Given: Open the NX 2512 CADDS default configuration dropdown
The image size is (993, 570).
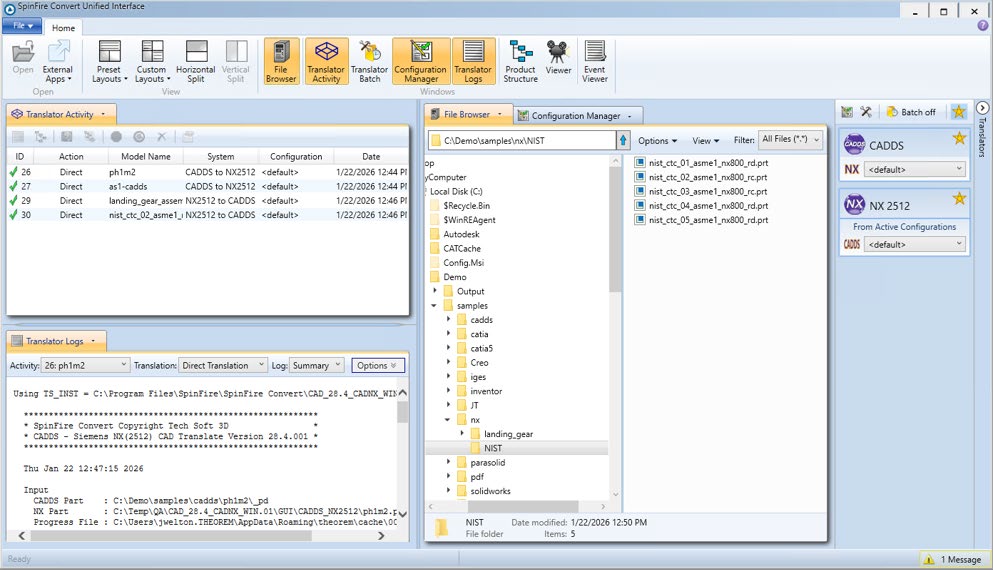Looking at the screenshot, I should click(x=914, y=244).
